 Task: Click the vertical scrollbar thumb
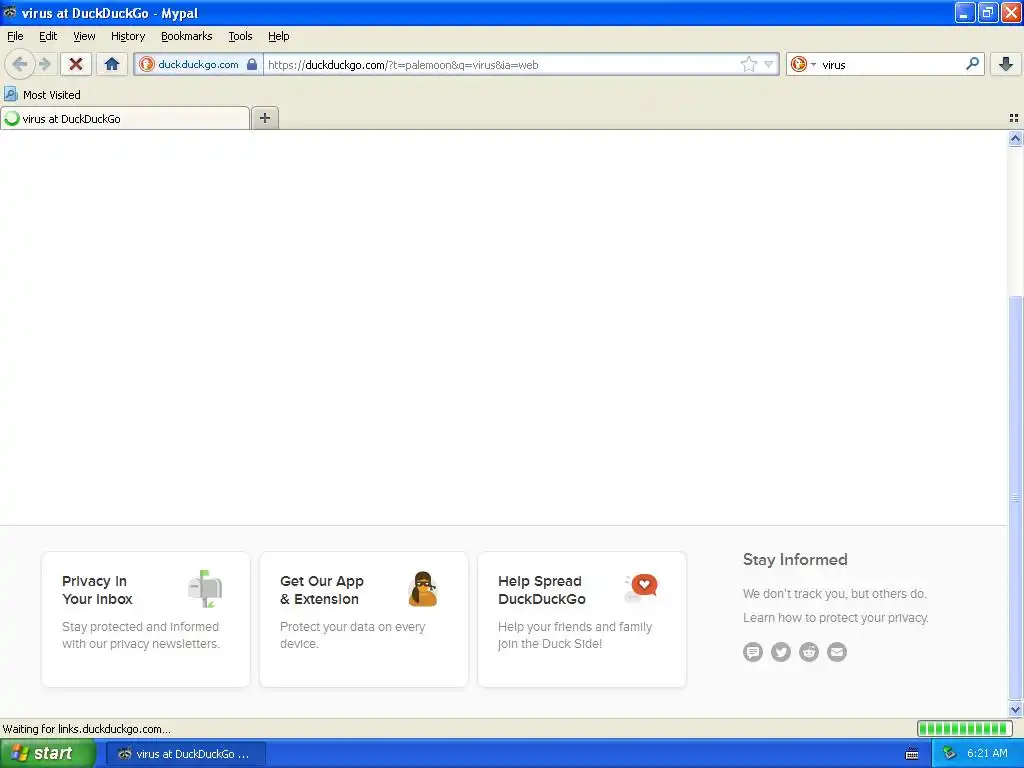[x=1015, y=498]
